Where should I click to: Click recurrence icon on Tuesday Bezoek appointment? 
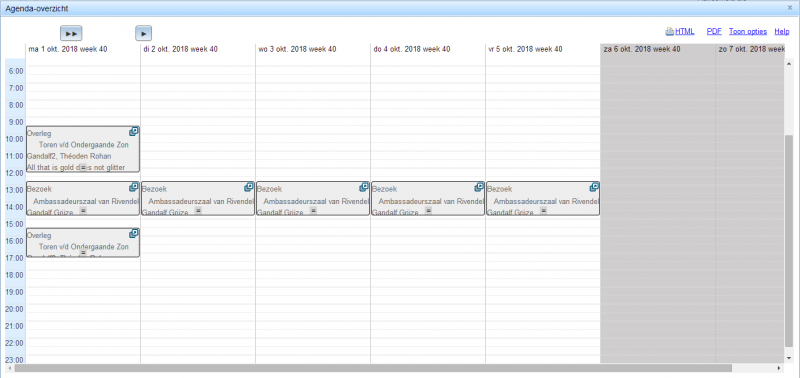tap(249, 187)
